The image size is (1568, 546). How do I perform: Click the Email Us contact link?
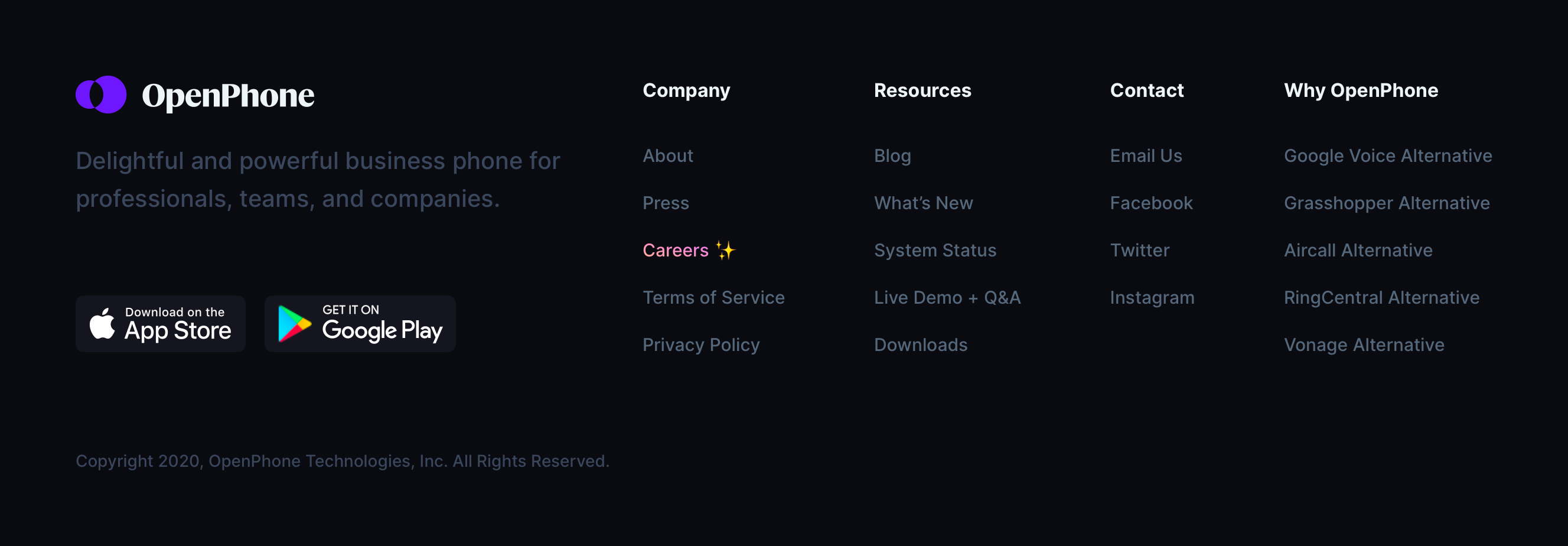pyautogui.click(x=1146, y=156)
